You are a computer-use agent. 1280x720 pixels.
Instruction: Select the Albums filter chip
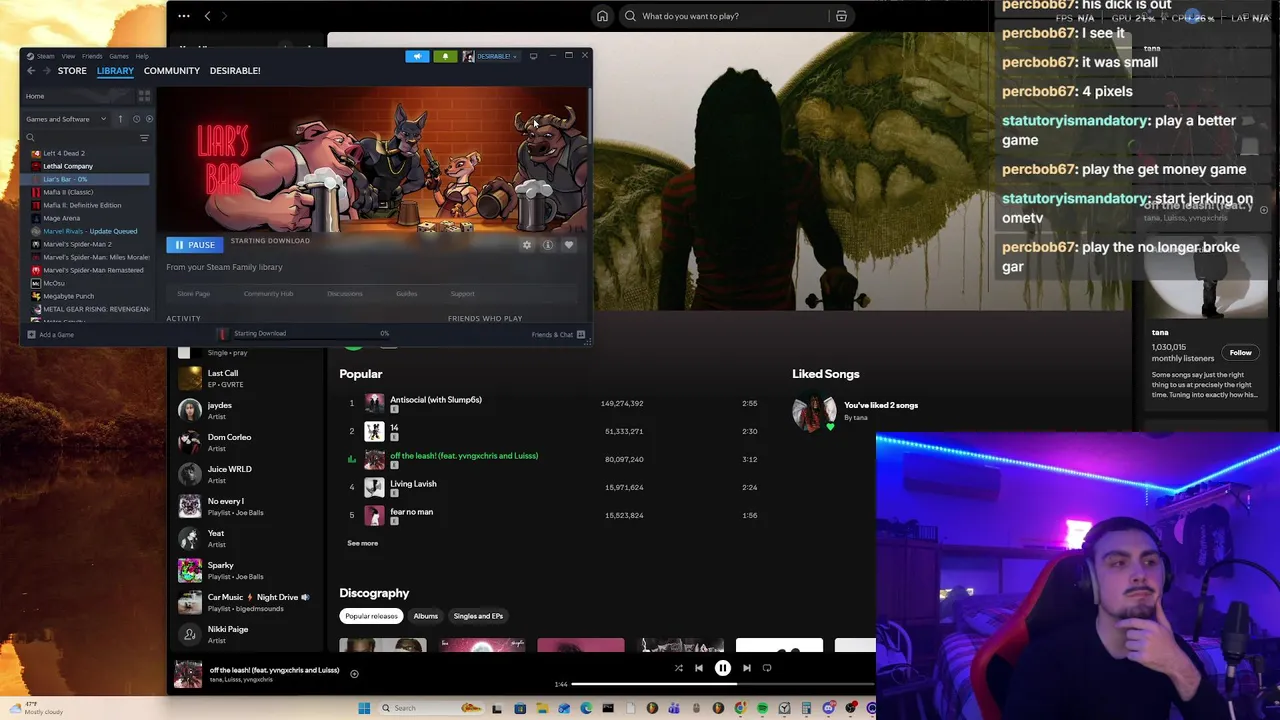[x=426, y=616]
